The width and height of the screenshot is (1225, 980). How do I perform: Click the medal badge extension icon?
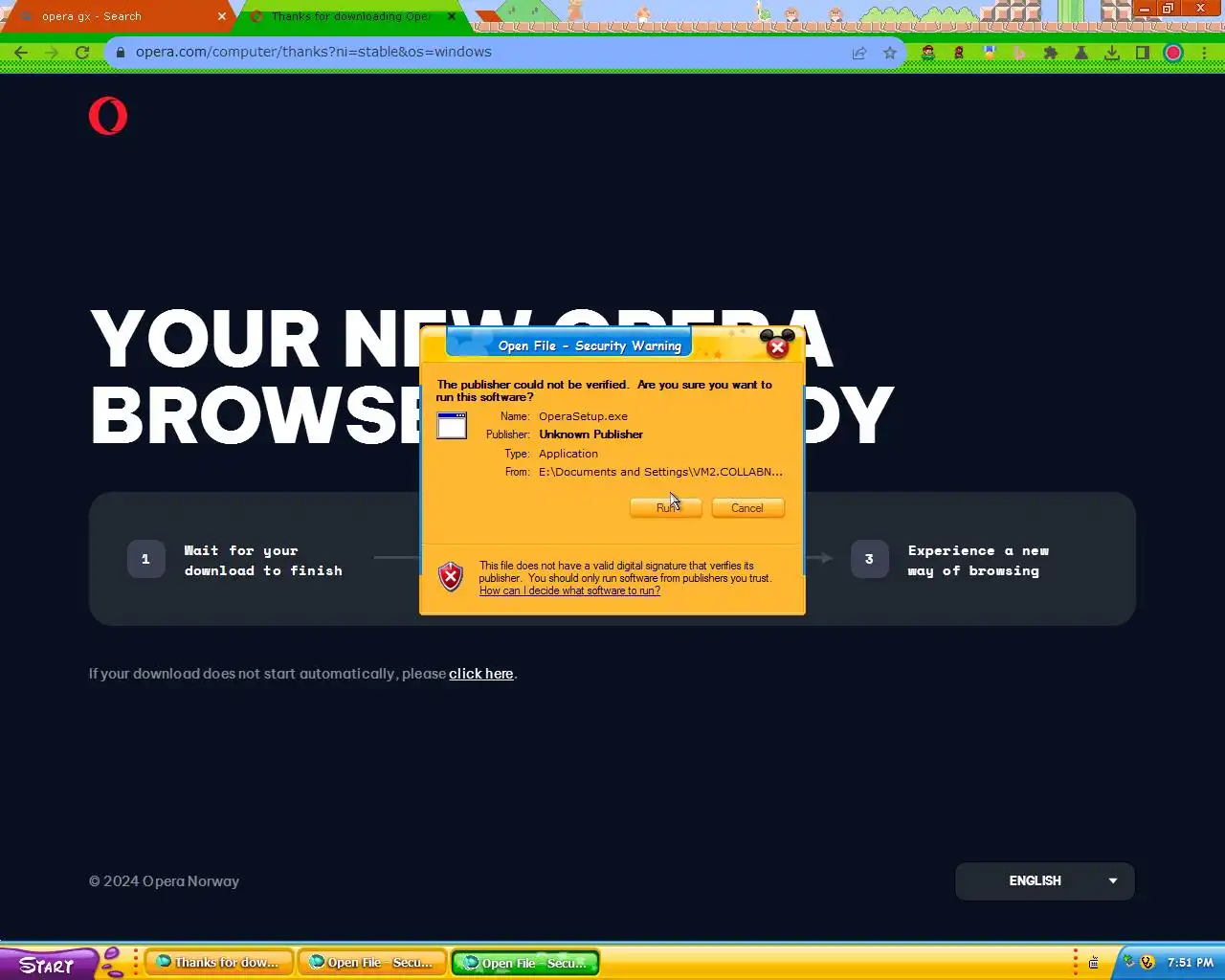pyautogui.click(x=990, y=53)
